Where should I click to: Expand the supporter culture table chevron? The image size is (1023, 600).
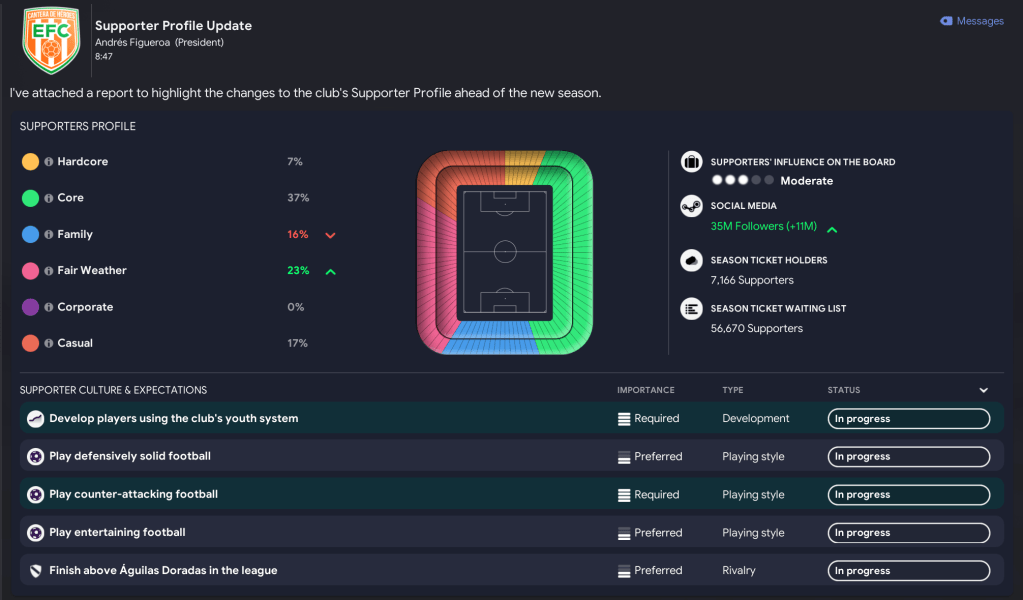(x=983, y=390)
